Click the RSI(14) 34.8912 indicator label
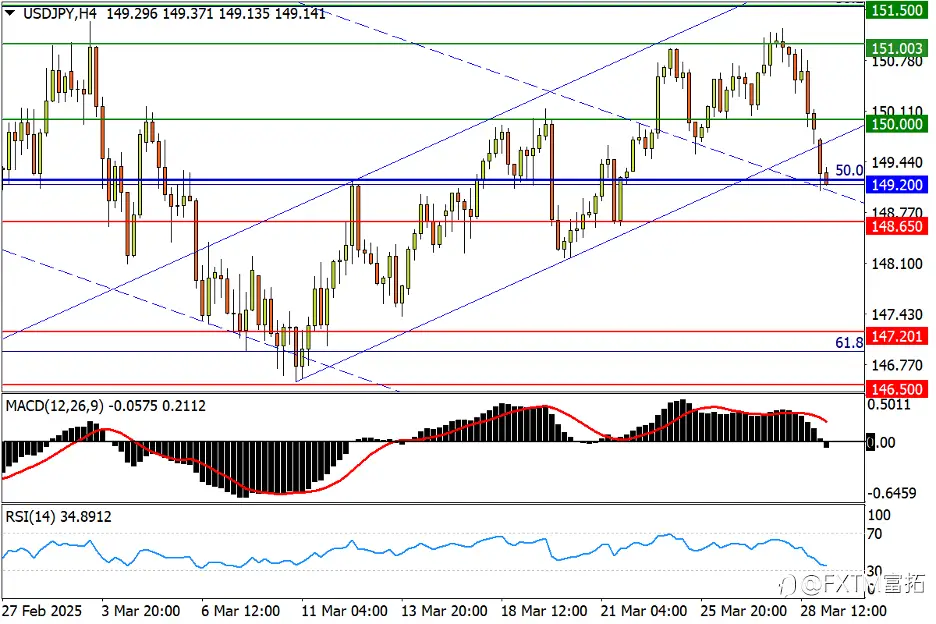This screenshot has width=936, height=624. (58, 517)
